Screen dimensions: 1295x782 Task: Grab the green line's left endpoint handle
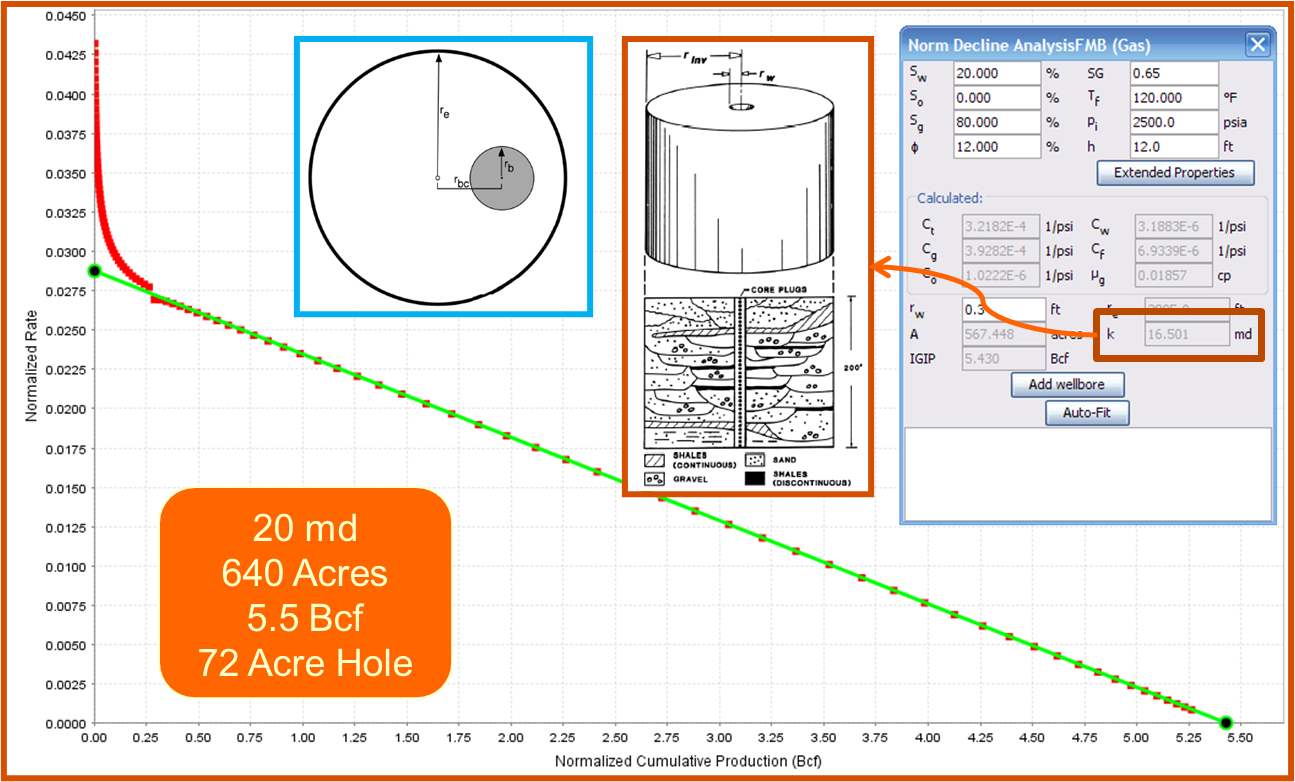94,271
